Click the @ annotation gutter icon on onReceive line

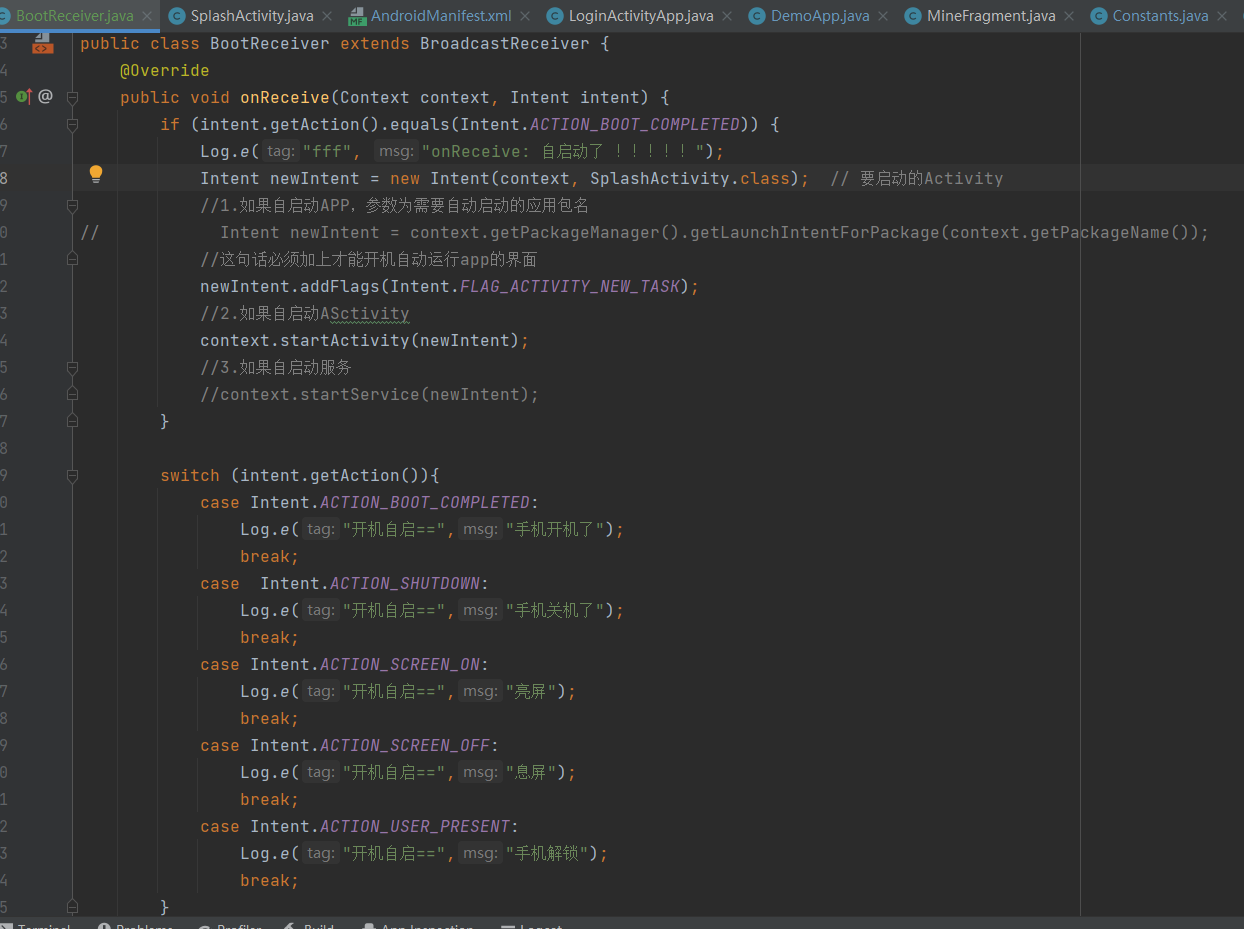(x=46, y=97)
